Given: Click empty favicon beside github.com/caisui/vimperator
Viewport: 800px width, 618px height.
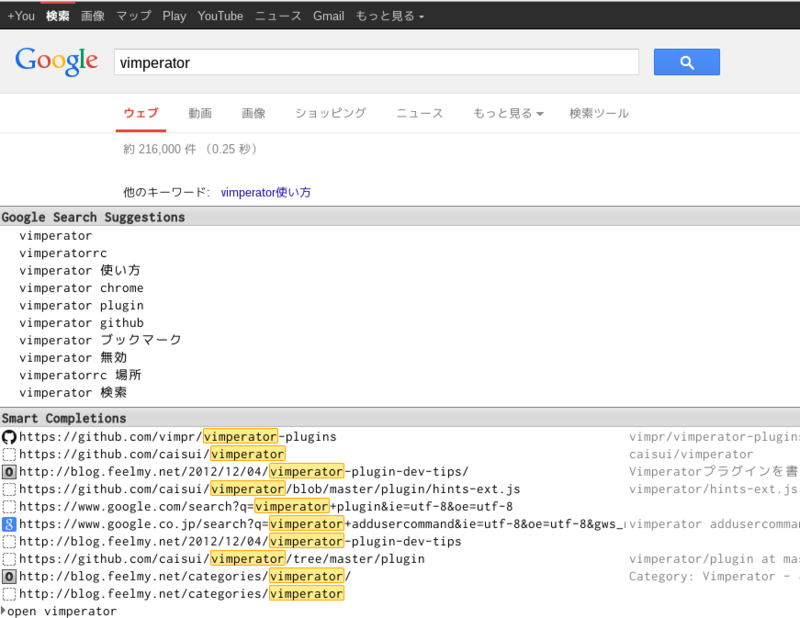Looking at the screenshot, I should coord(9,455).
